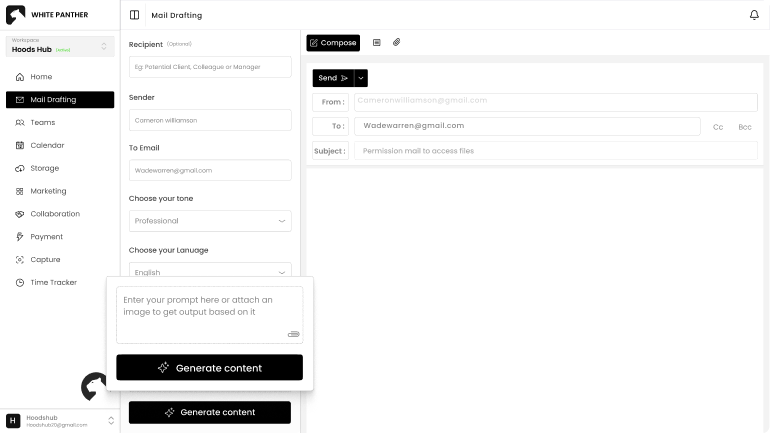770x433 pixels.
Task: Click the Subject input field
Action: [554, 151]
